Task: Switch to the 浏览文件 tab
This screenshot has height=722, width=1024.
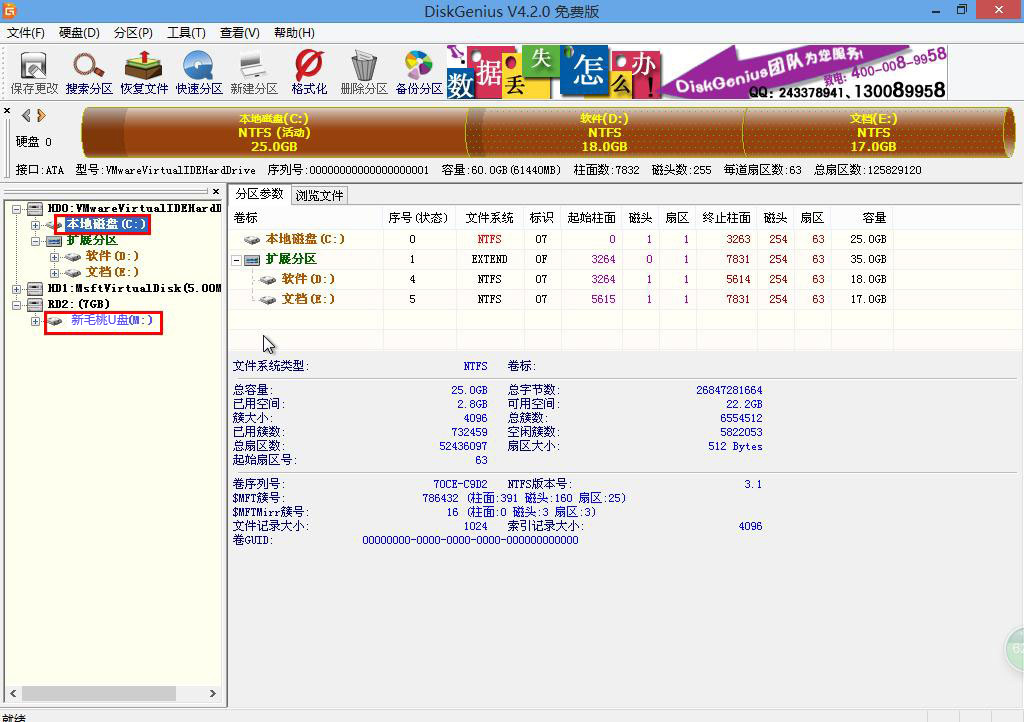Action: pos(319,195)
